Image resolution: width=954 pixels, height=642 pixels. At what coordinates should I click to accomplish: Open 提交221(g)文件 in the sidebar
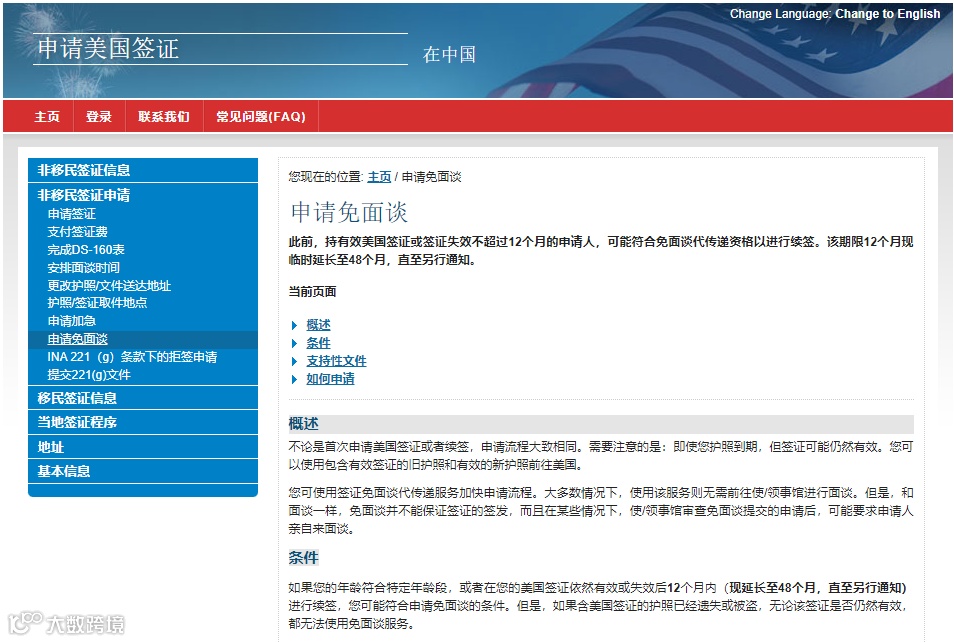point(89,374)
